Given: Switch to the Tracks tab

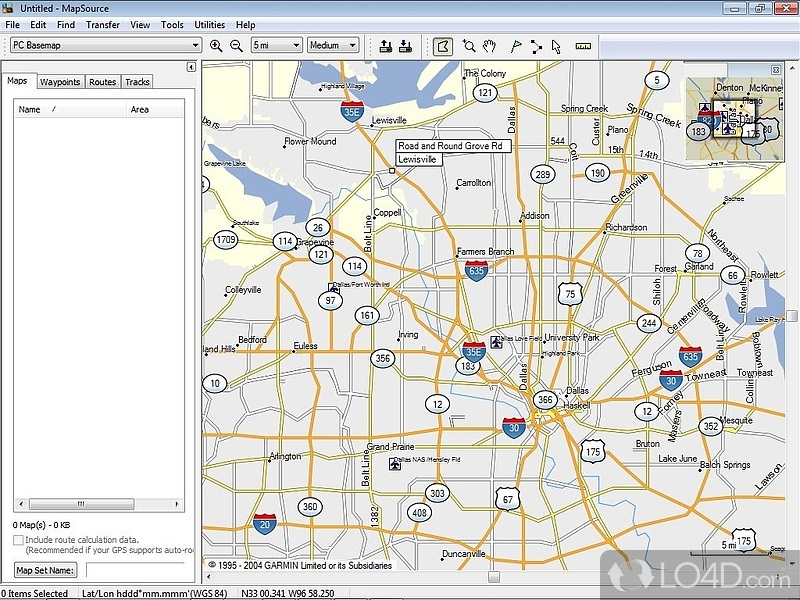Looking at the screenshot, I should 137,82.
